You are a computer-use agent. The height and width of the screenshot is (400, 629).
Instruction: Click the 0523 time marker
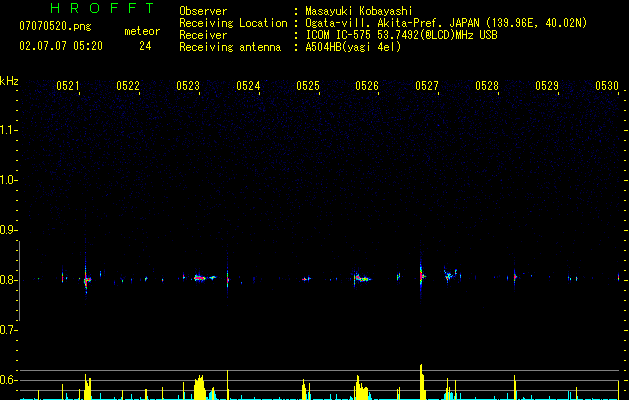point(188,86)
